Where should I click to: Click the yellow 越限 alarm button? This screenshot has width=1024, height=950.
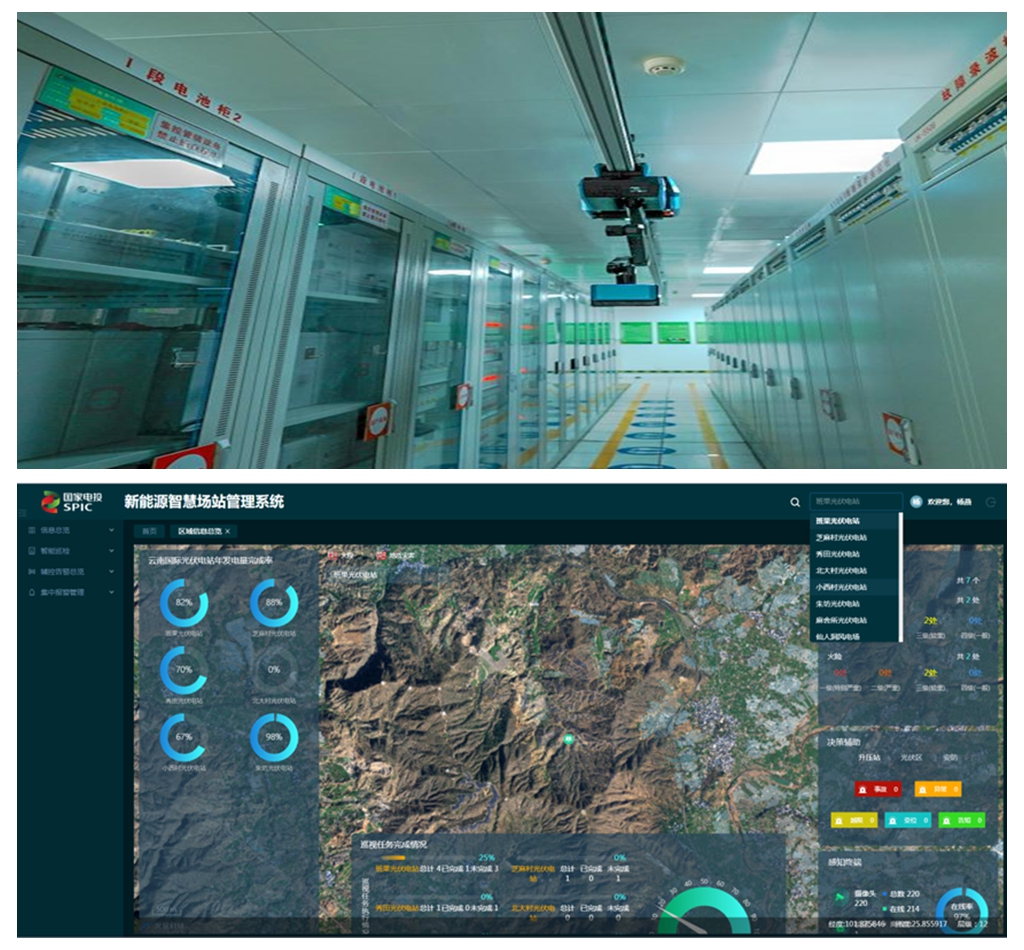click(854, 820)
